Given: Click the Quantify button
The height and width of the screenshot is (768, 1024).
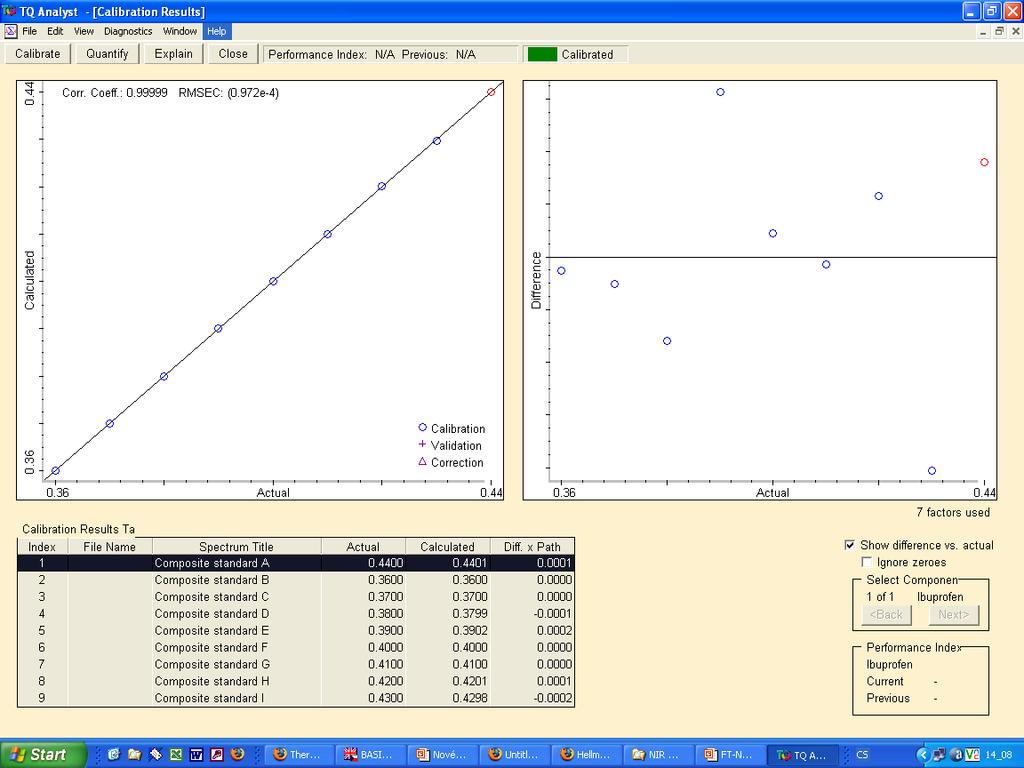Looking at the screenshot, I should (x=107, y=54).
